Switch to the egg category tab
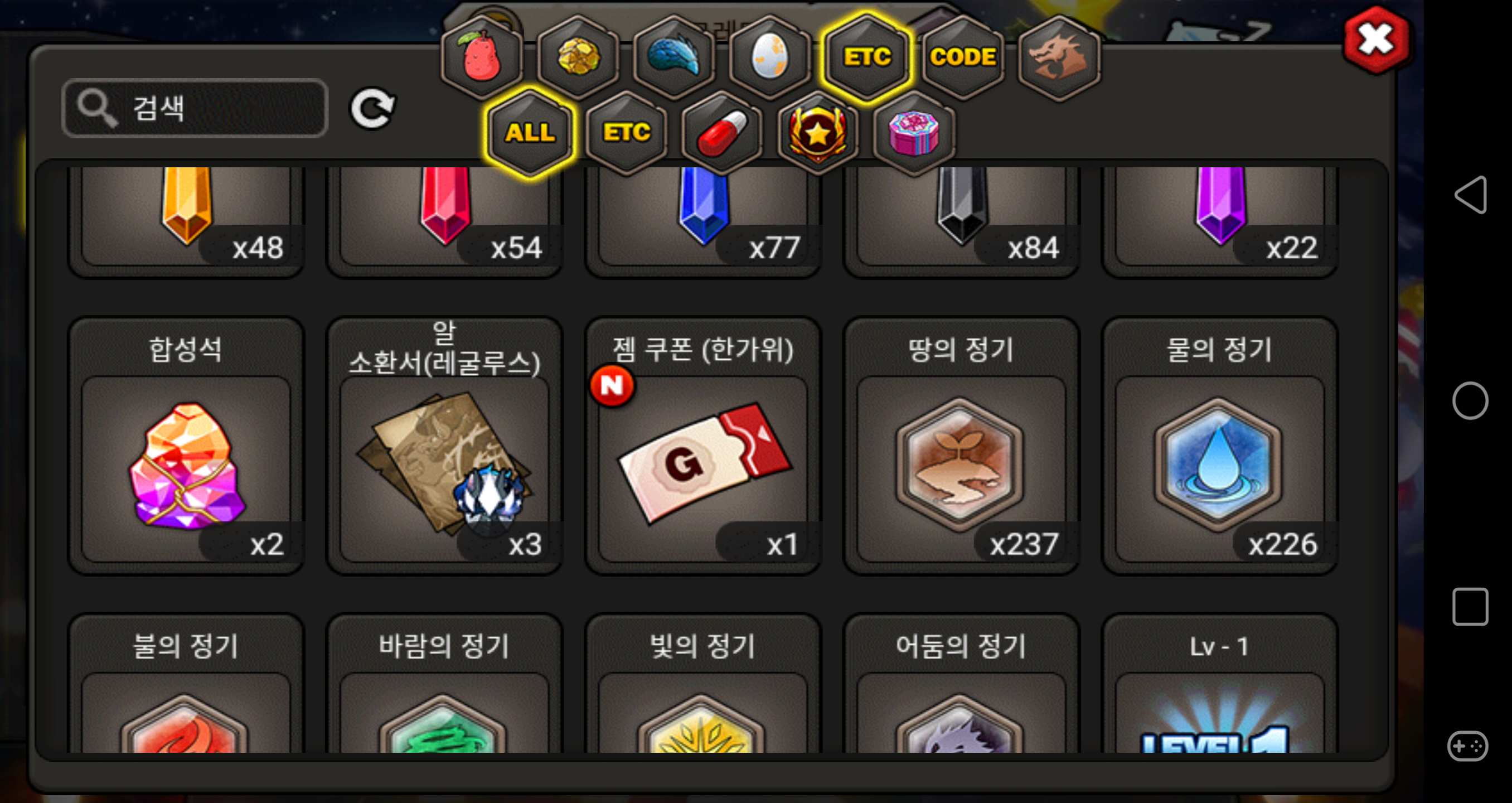This screenshot has width=1512, height=803. click(770, 56)
